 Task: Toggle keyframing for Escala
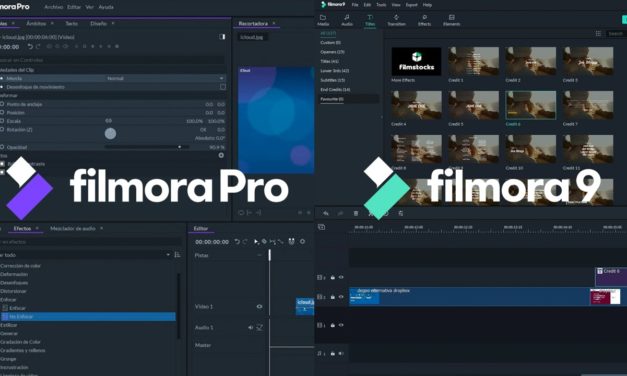tap(2, 121)
